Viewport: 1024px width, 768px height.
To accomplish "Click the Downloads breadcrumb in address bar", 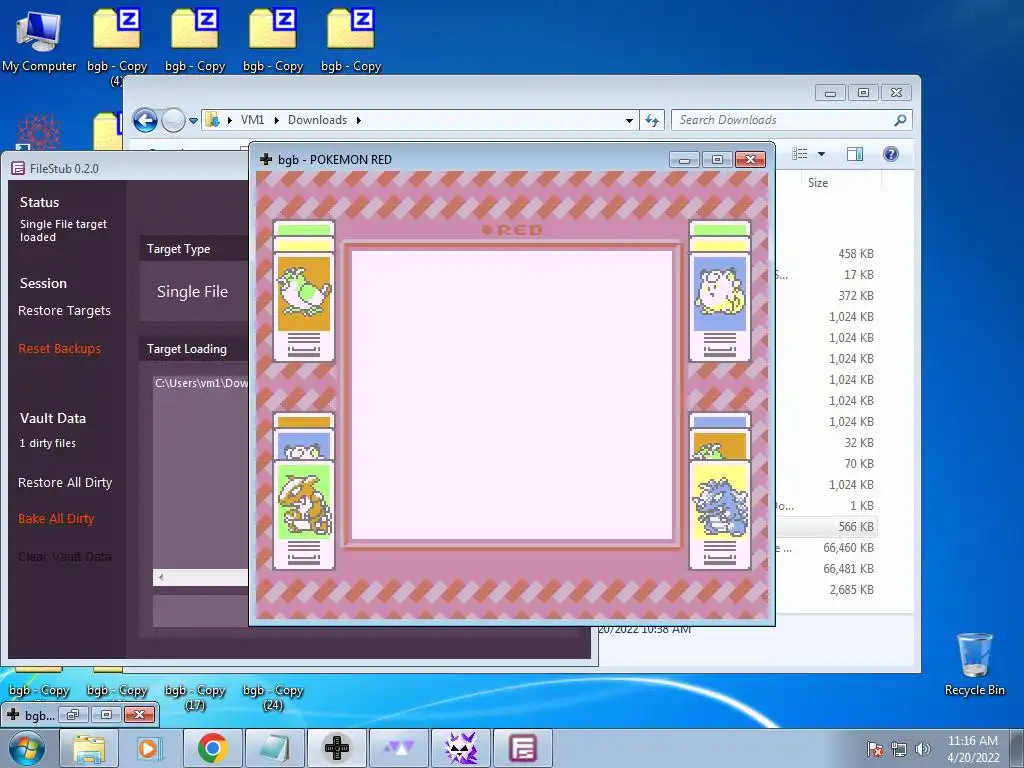I will pyautogui.click(x=317, y=120).
